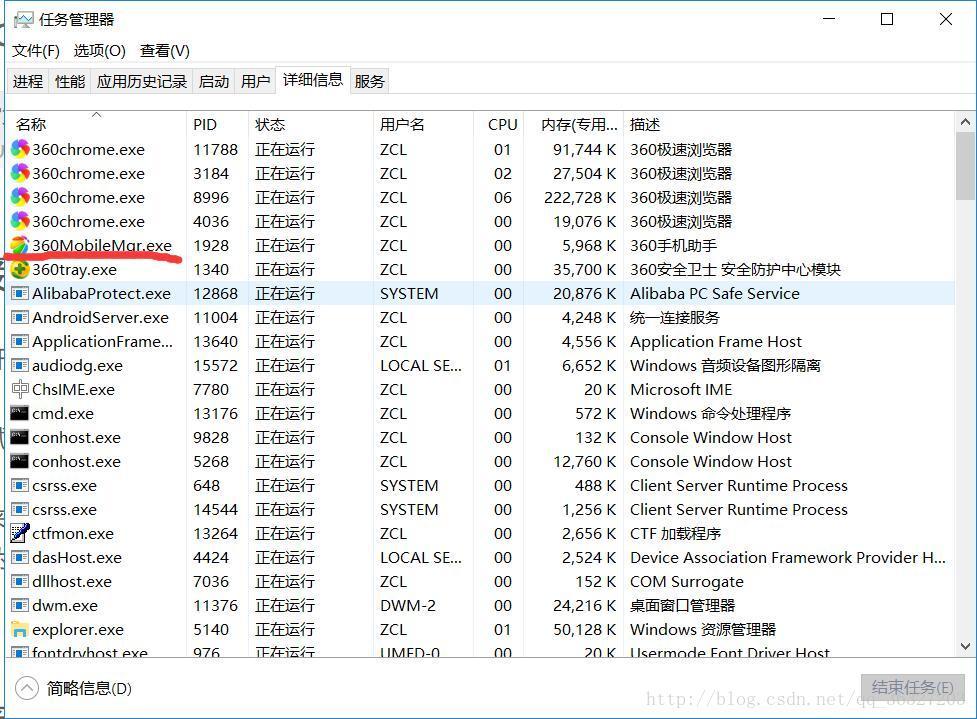Click the explorer.exe folder icon

click(x=20, y=629)
